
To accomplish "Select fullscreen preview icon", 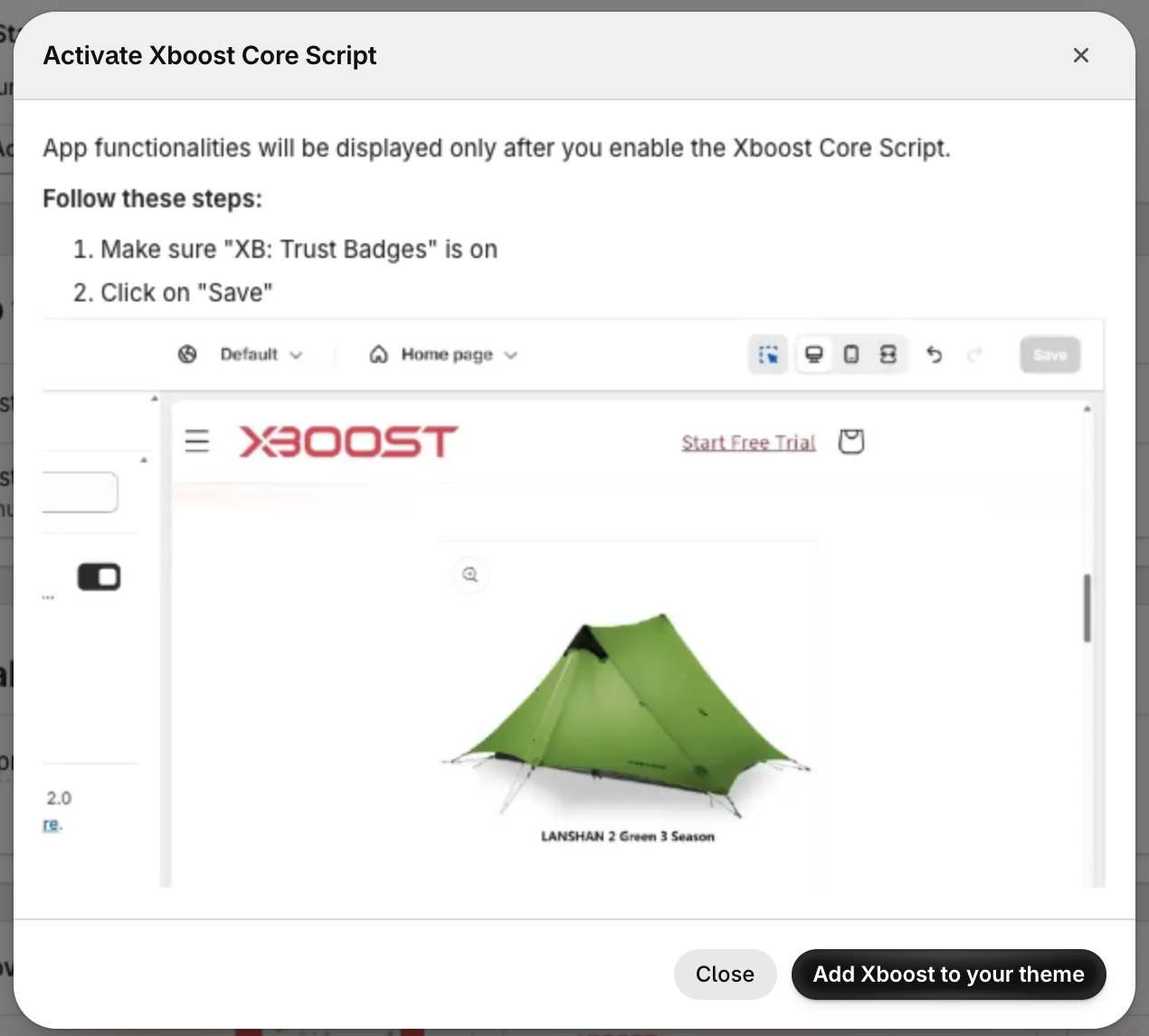I will click(x=888, y=355).
